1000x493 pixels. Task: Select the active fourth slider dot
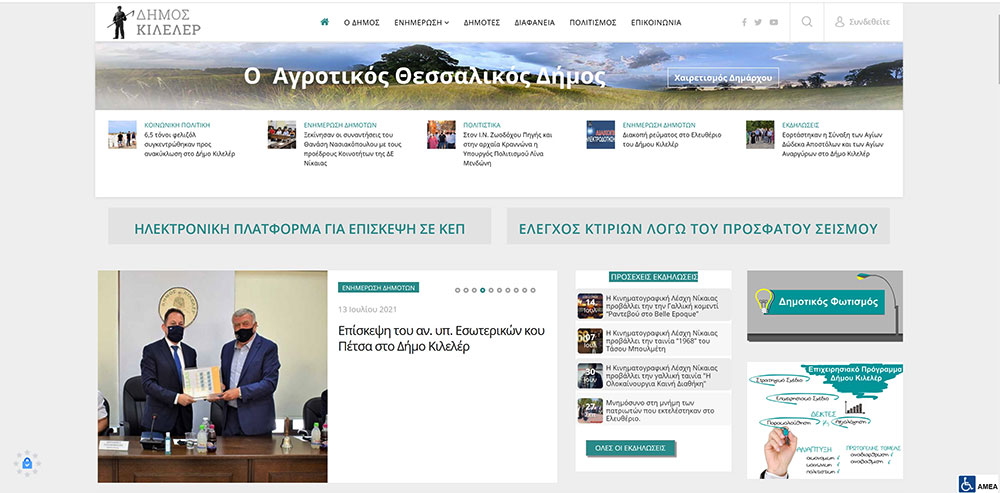[x=483, y=290]
